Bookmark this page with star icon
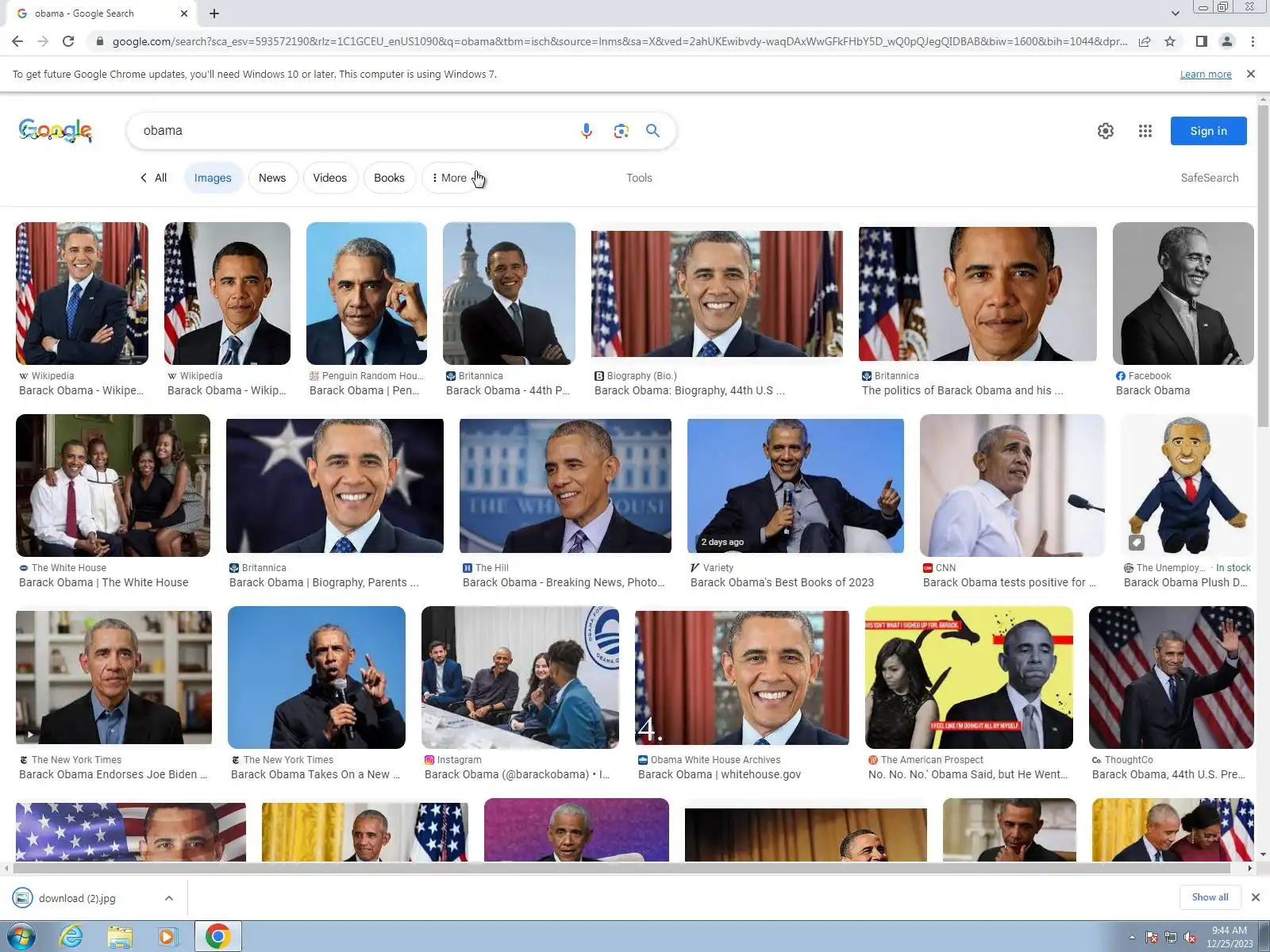The height and width of the screenshot is (952, 1270). 1170,41
